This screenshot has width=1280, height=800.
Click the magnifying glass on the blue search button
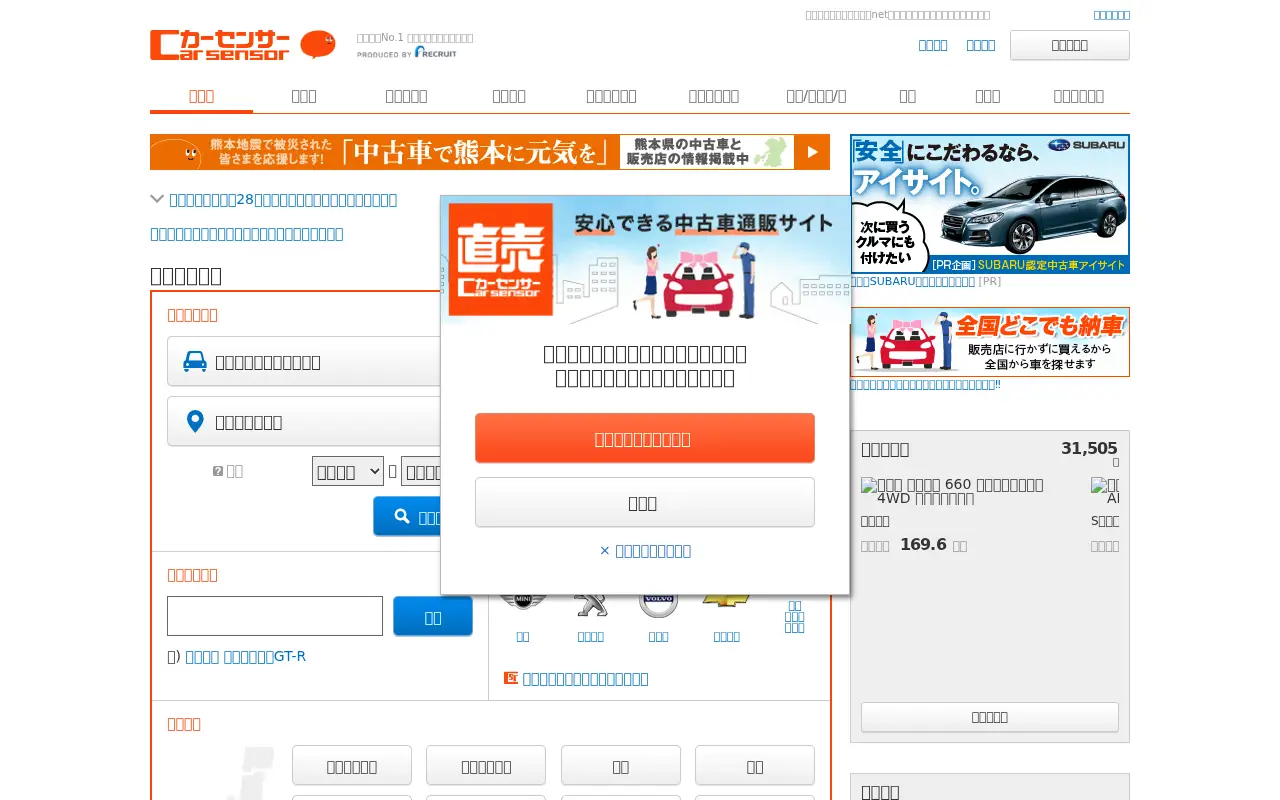402,516
